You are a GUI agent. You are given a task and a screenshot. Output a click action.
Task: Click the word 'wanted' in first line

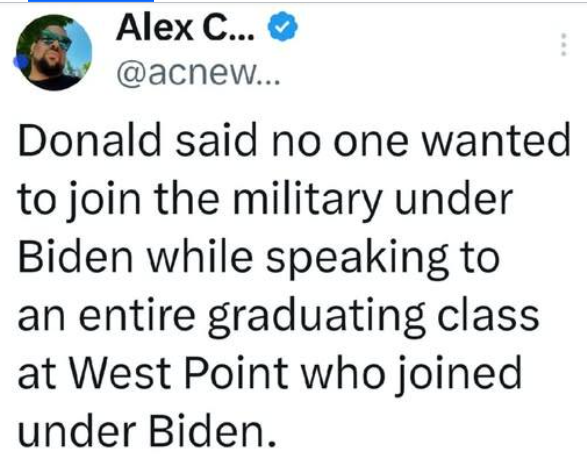[x=497, y=140]
